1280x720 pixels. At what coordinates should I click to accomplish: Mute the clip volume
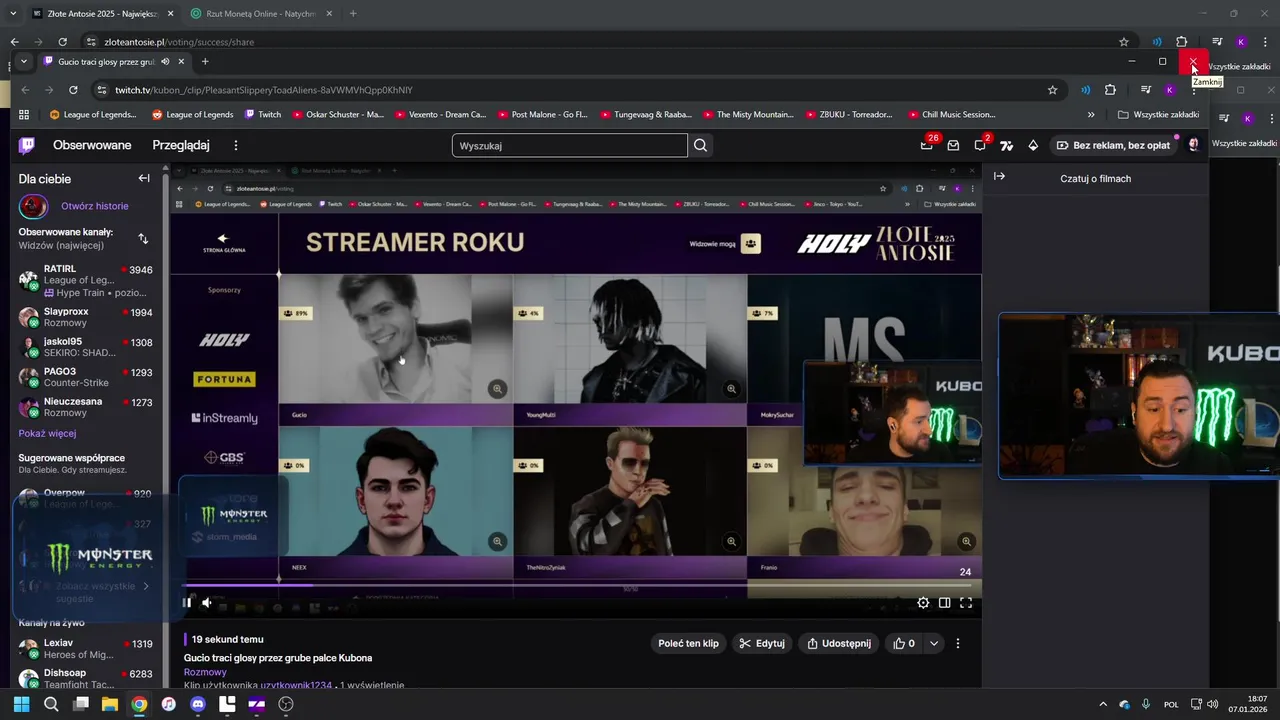[x=207, y=602]
